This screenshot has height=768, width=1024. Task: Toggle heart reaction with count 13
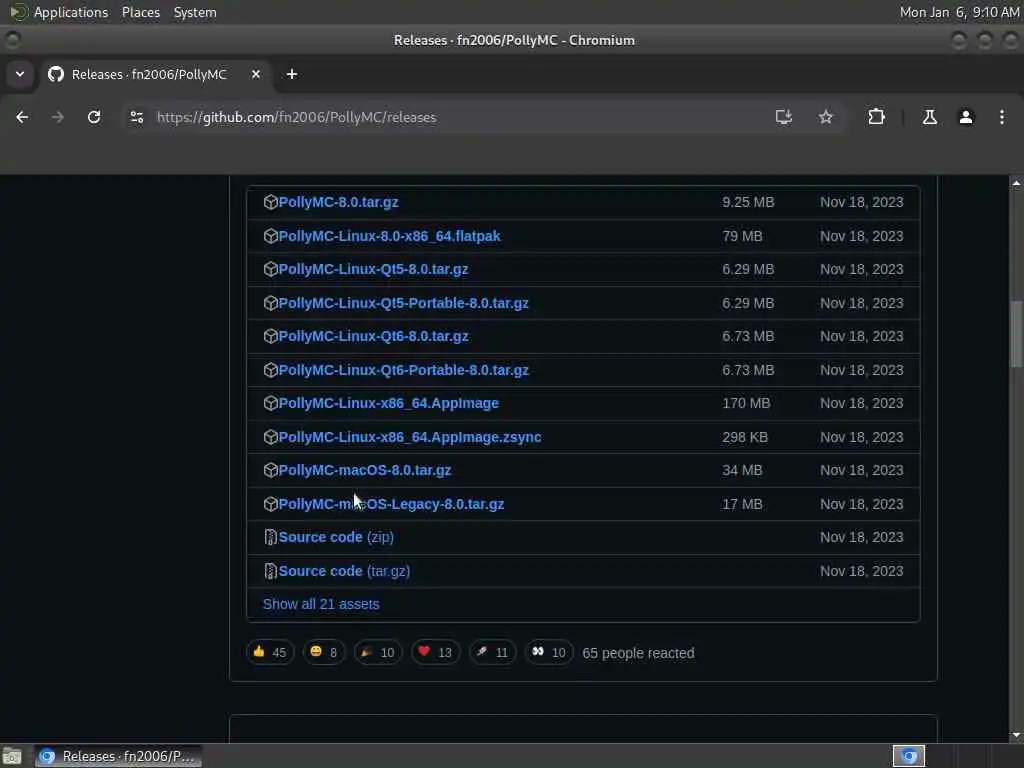point(435,652)
